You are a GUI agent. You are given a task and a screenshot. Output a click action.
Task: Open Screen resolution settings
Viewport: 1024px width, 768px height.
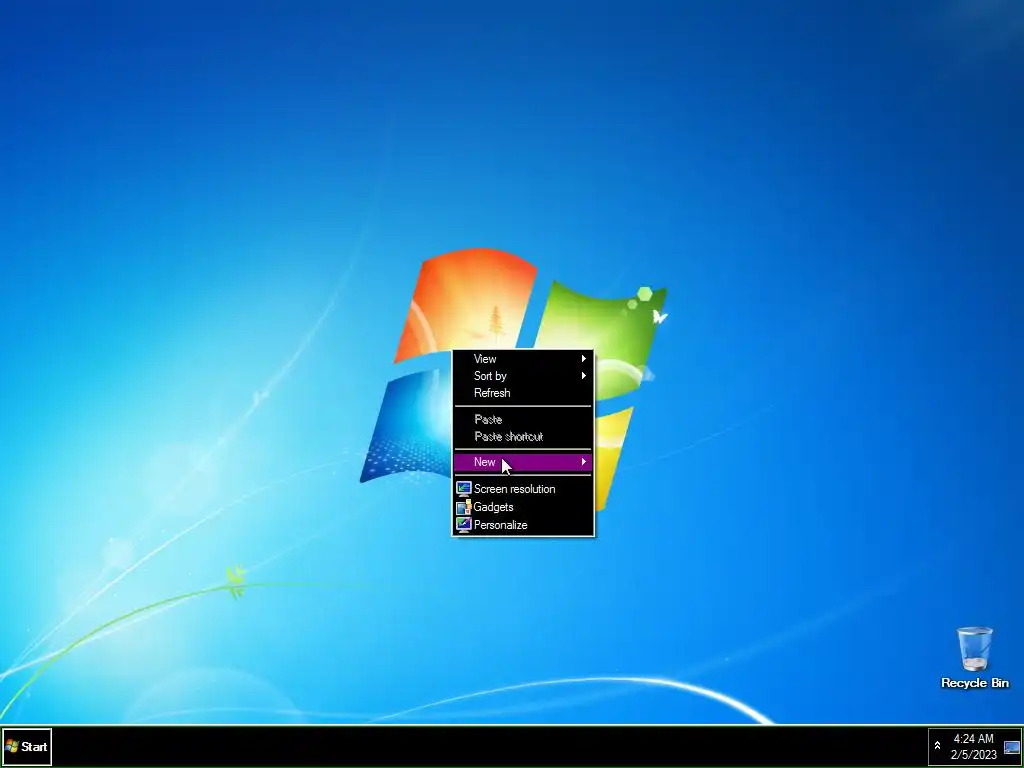523,488
